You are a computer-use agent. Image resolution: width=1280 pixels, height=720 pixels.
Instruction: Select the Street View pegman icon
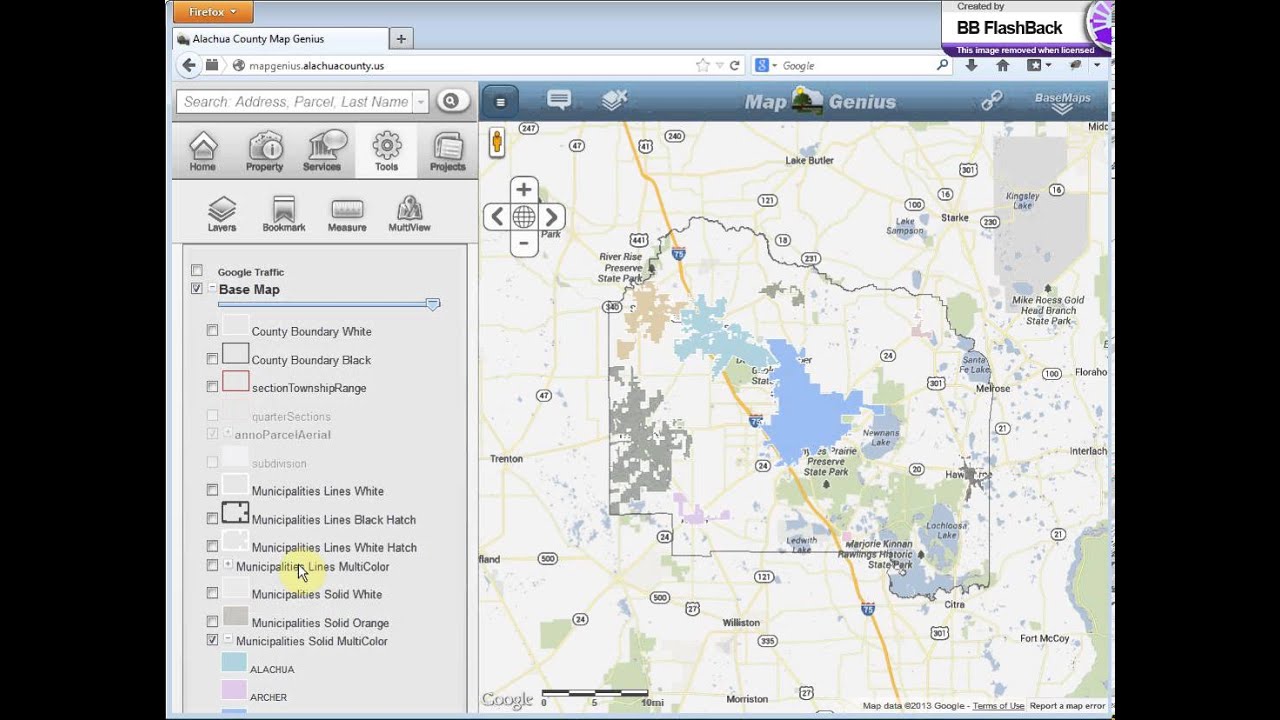(496, 142)
